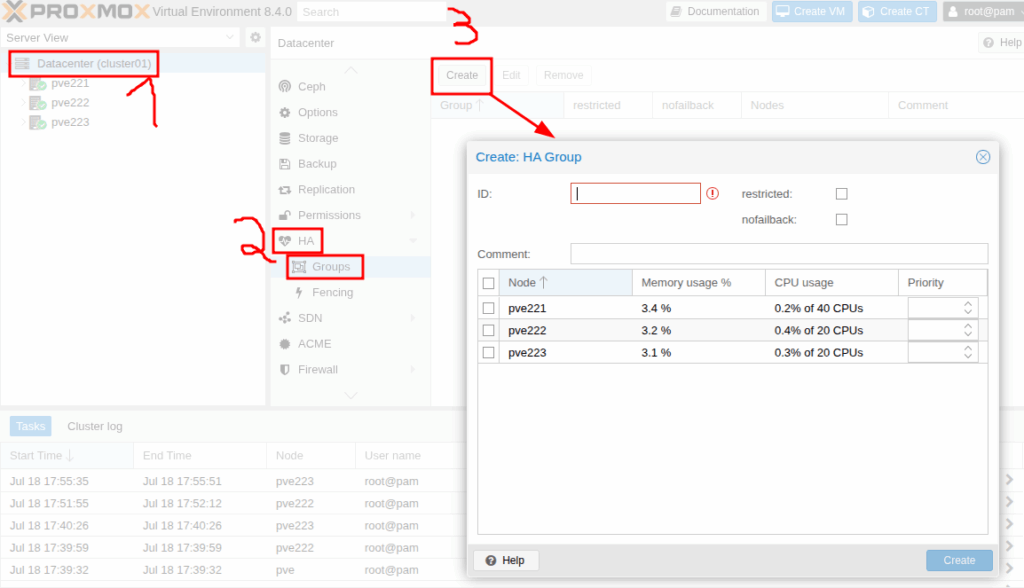Click the menu scroll-down chevron below Firewall
The image size is (1024, 588).
351,395
